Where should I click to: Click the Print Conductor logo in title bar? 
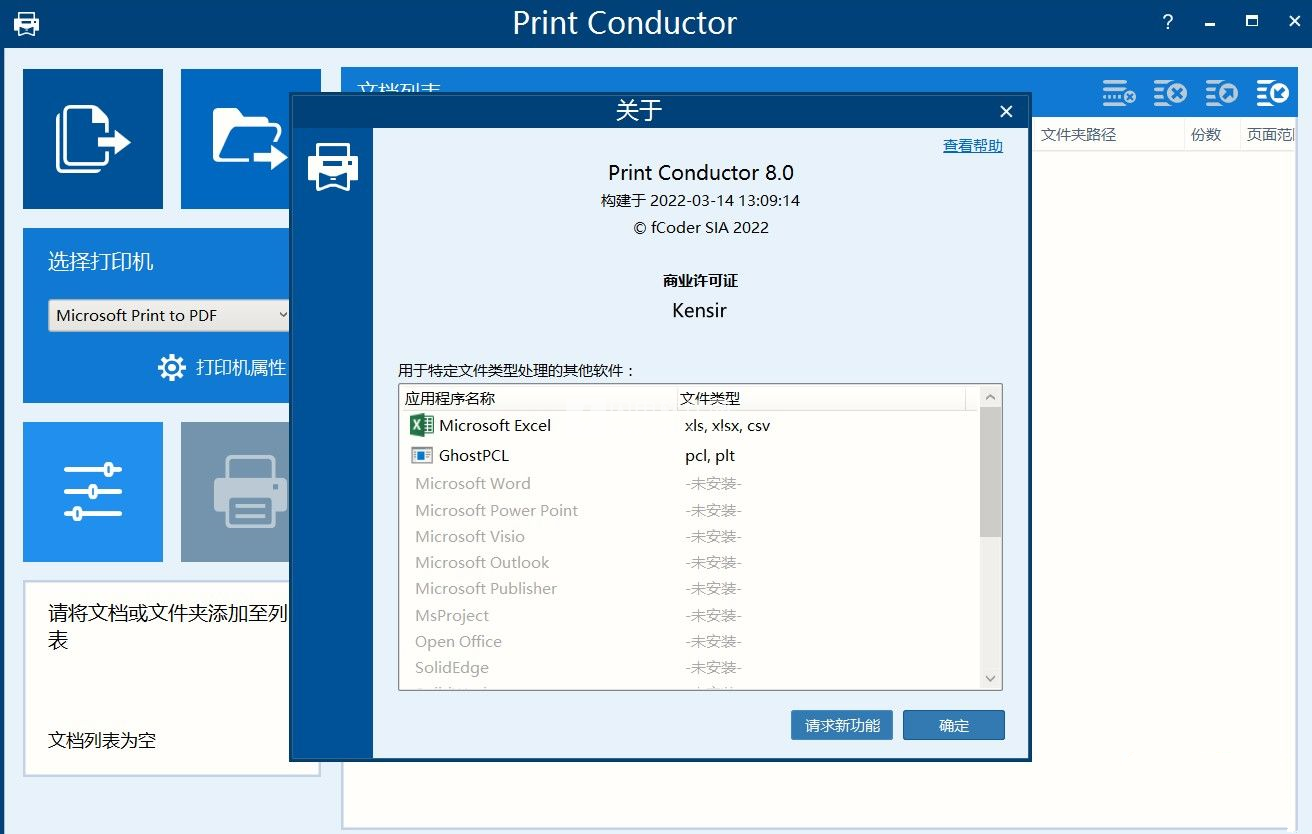pos(27,23)
